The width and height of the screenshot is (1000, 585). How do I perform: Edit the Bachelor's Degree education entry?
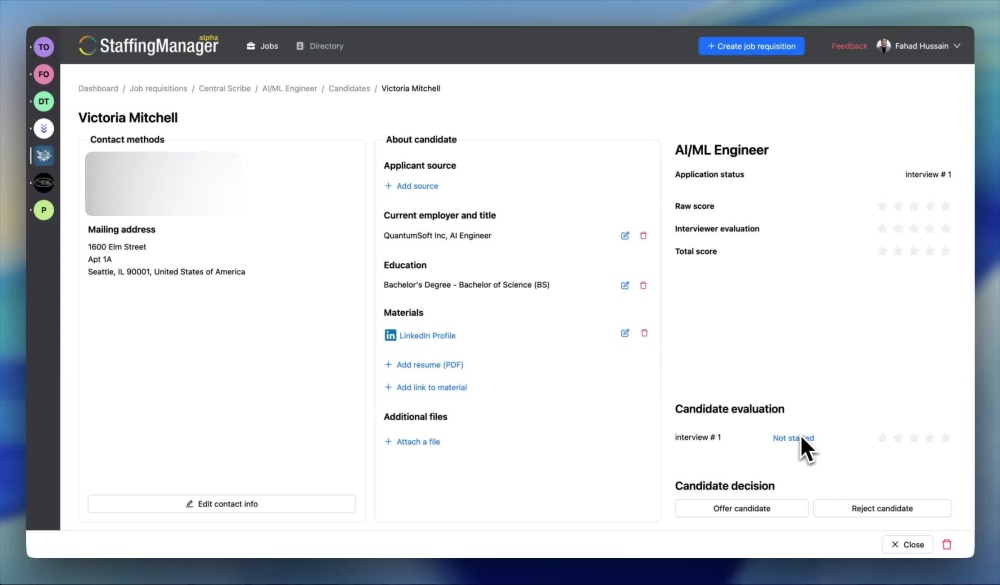(625, 285)
